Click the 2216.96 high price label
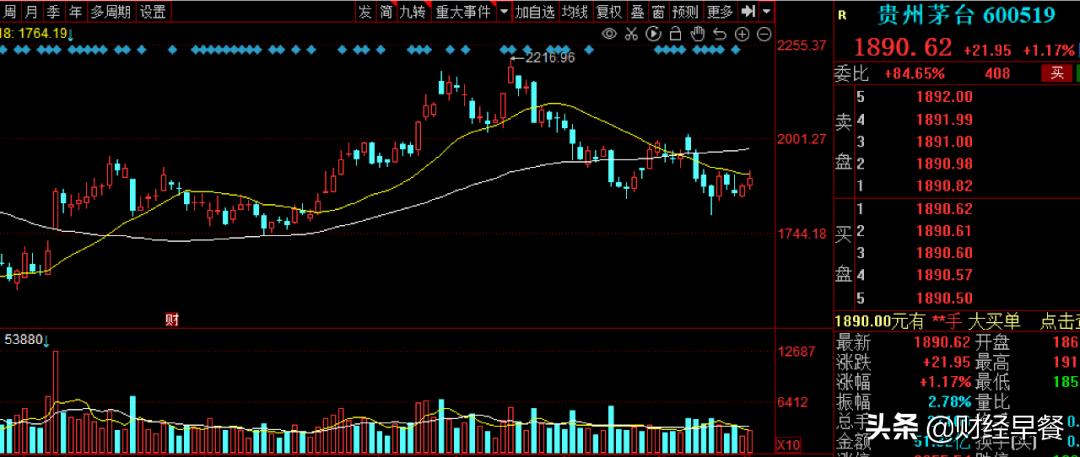This screenshot has height=457, width=1080. click(550, 58)
